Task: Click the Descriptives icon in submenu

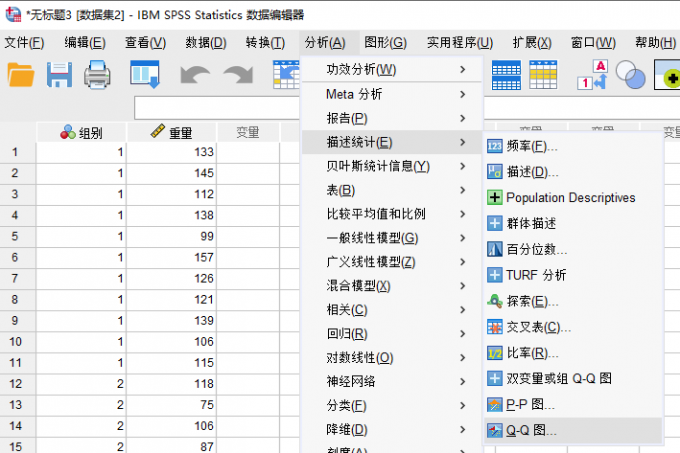Action: [x=494, y=172]
